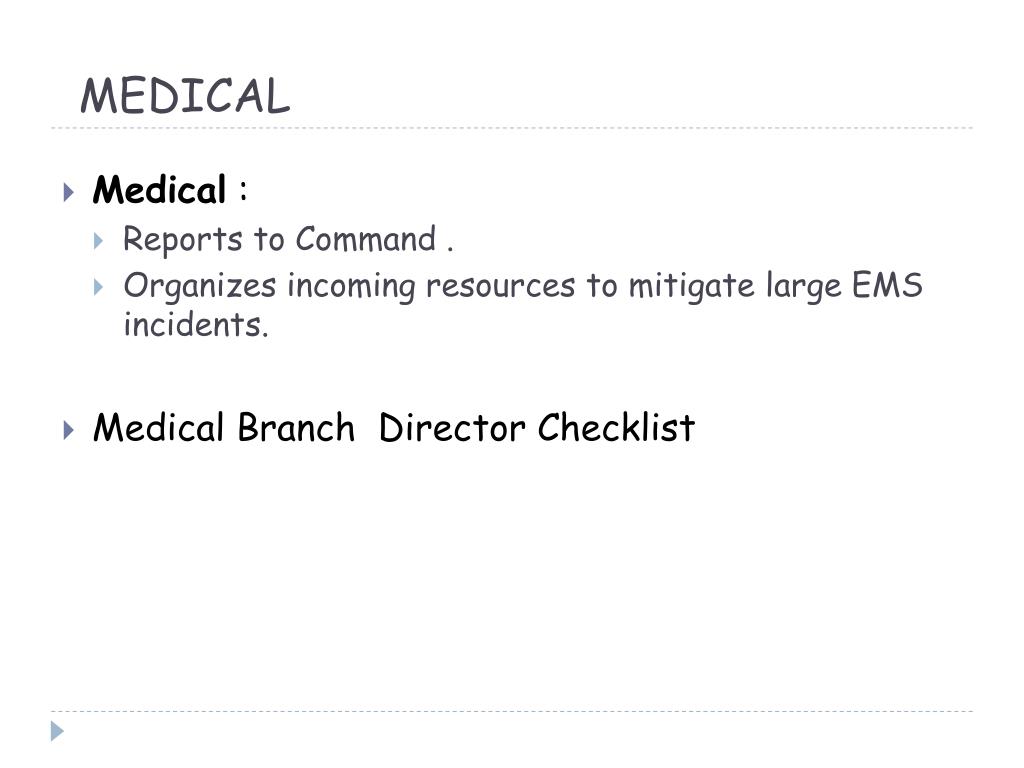Click the word Director in the checklist line

(x=452, y=428)
